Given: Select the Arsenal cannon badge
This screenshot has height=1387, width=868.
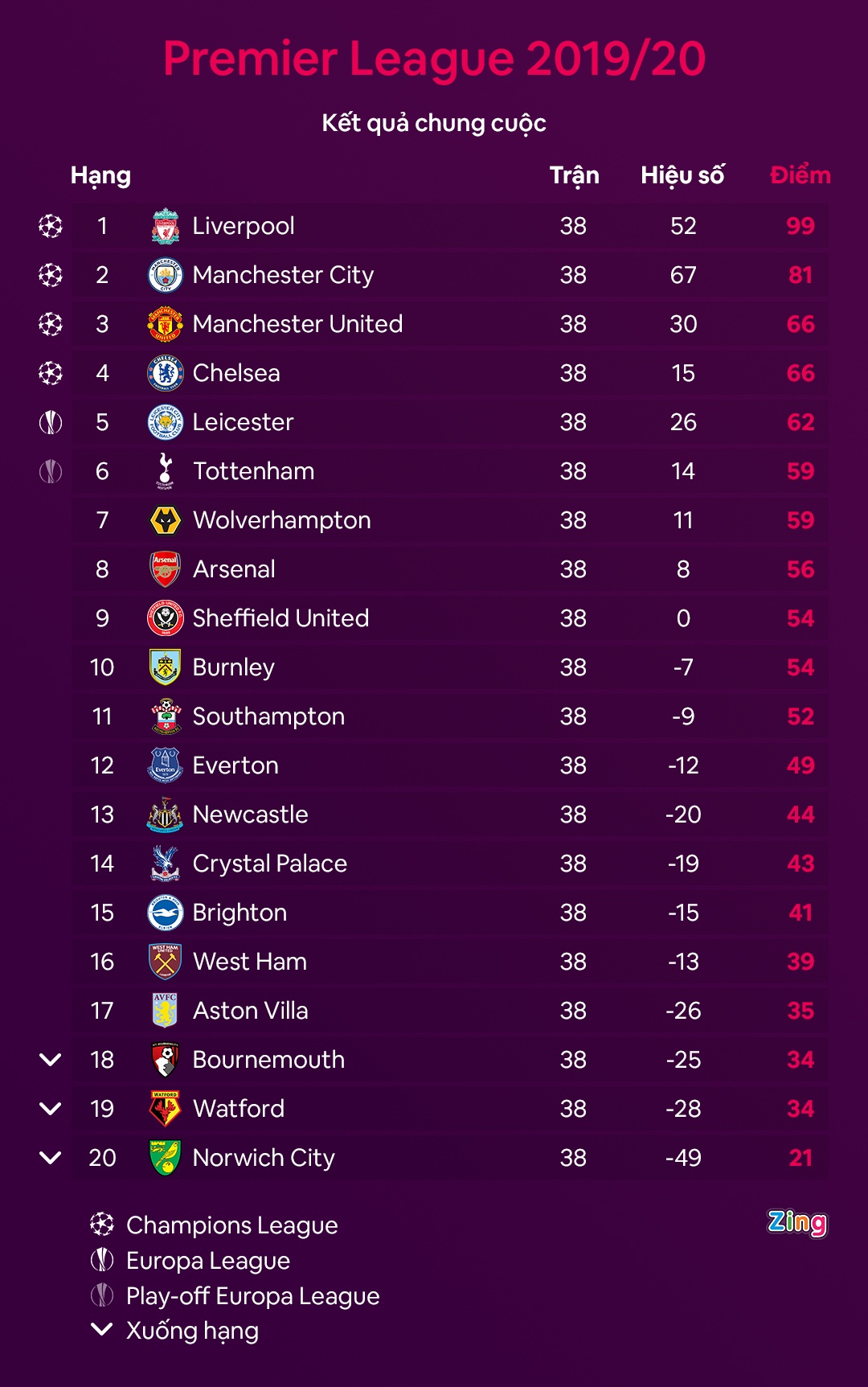Looking at the screenshot, I should click(x=166, y=569).
